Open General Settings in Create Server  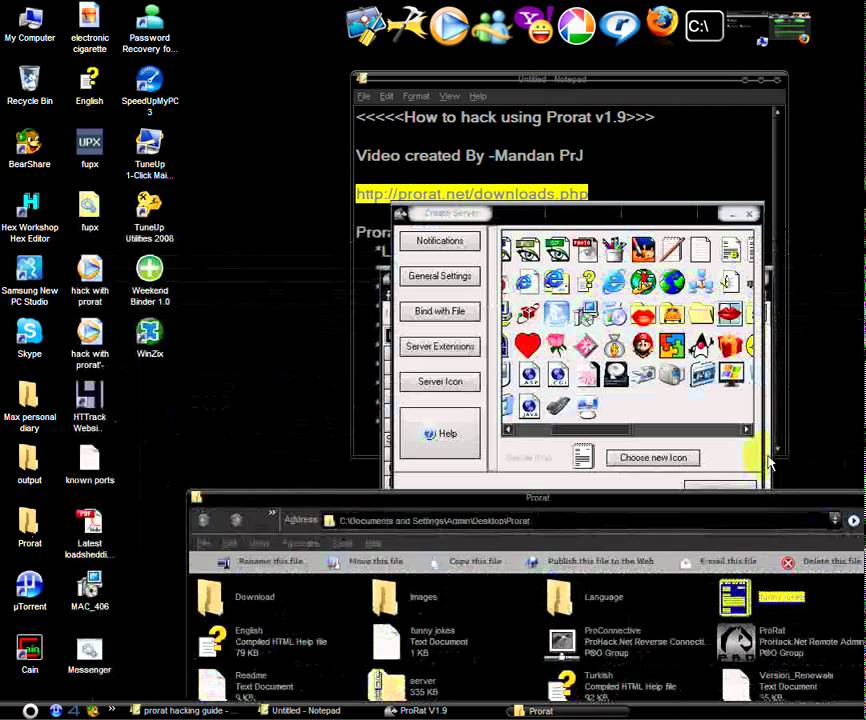tap(440, 276)
